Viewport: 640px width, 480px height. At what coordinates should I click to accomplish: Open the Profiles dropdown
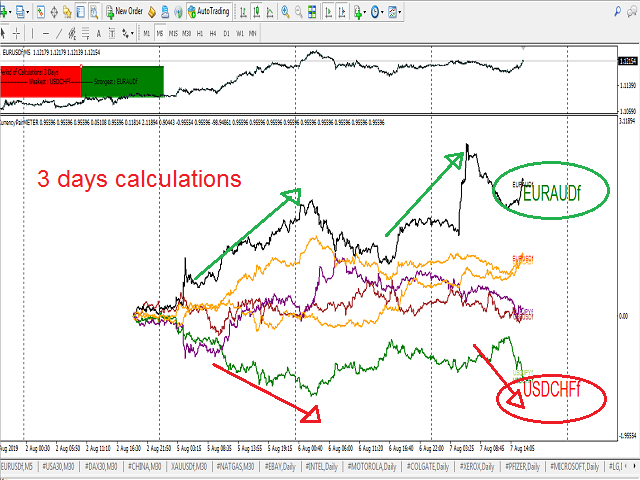click(x=22, y=12)
